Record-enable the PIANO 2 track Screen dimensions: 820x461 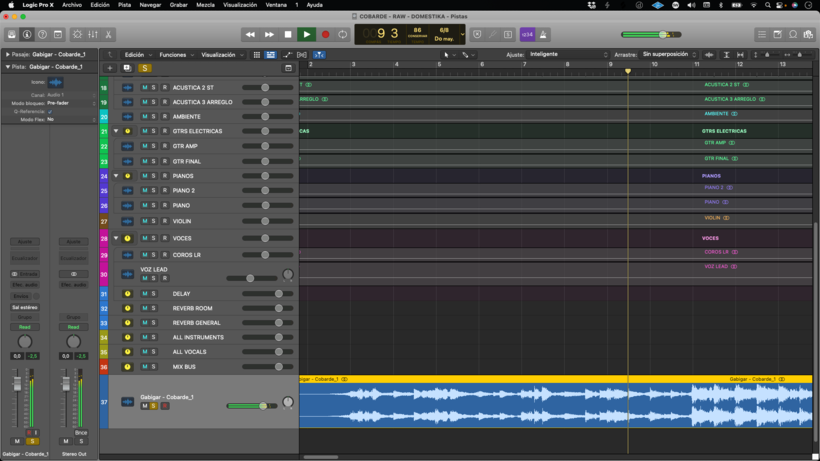coord(164,191)
